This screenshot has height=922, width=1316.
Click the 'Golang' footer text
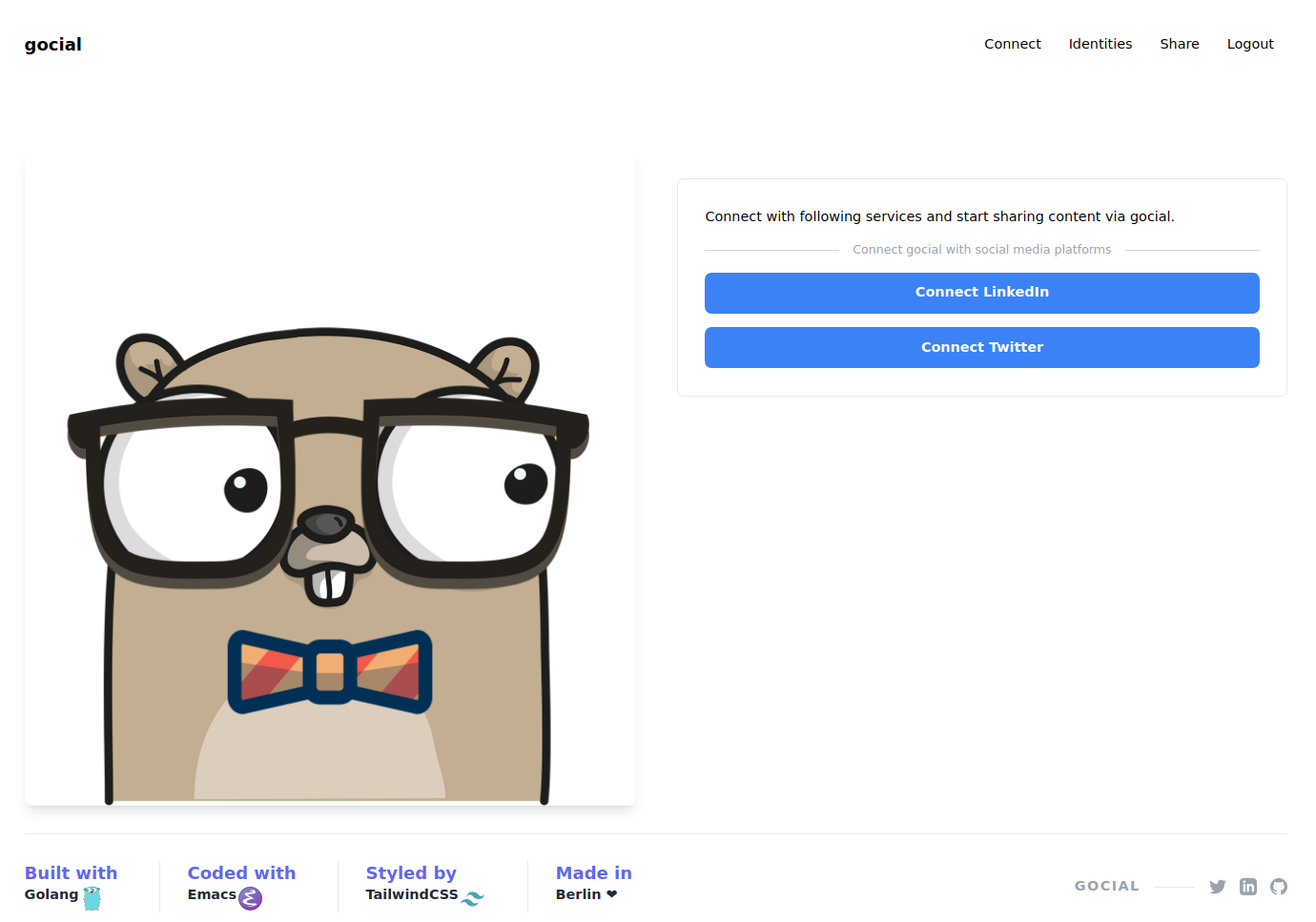click(x=51, y=894)
